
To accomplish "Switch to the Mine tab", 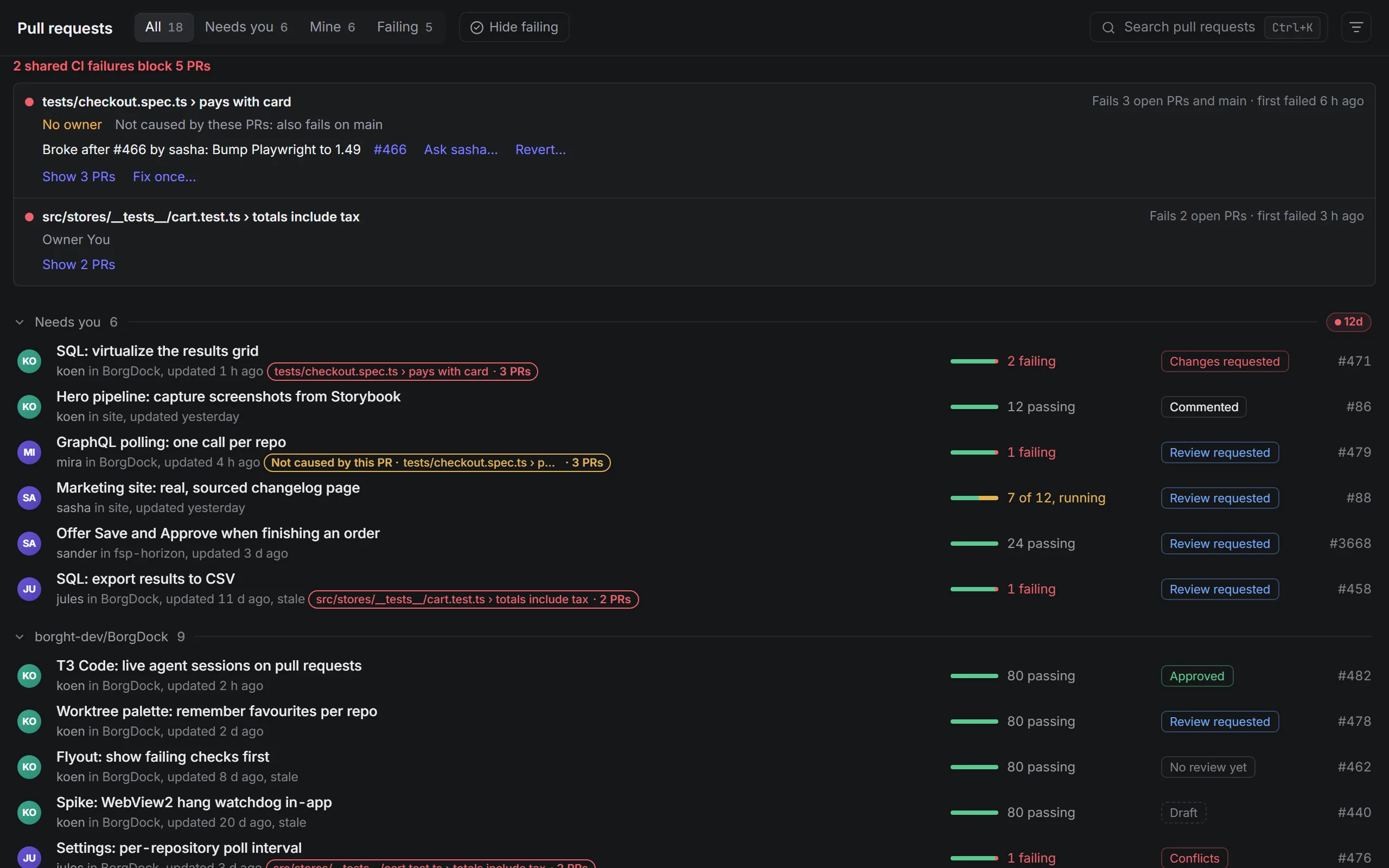I will [332, 27].
